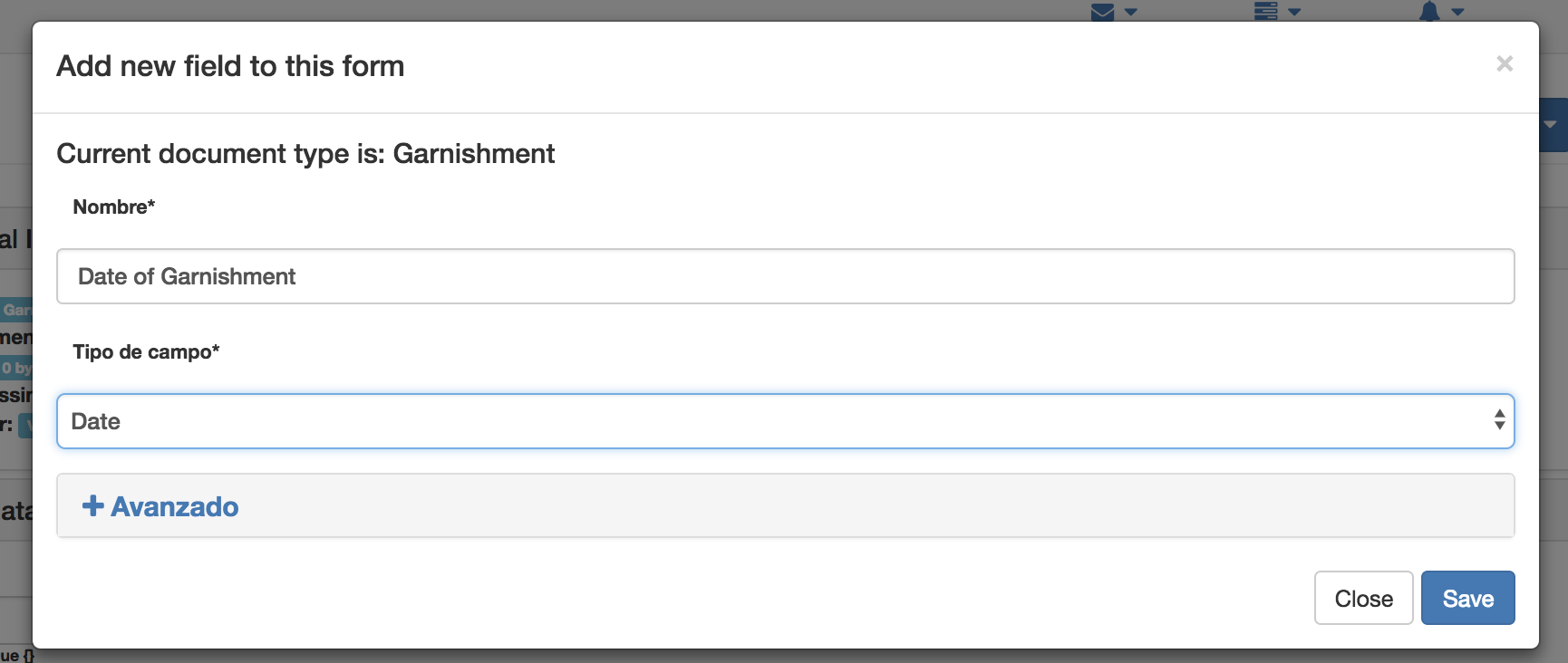Focus the Nombre input field
This screenshot has height=663, width=1568.
coord(785,276)
